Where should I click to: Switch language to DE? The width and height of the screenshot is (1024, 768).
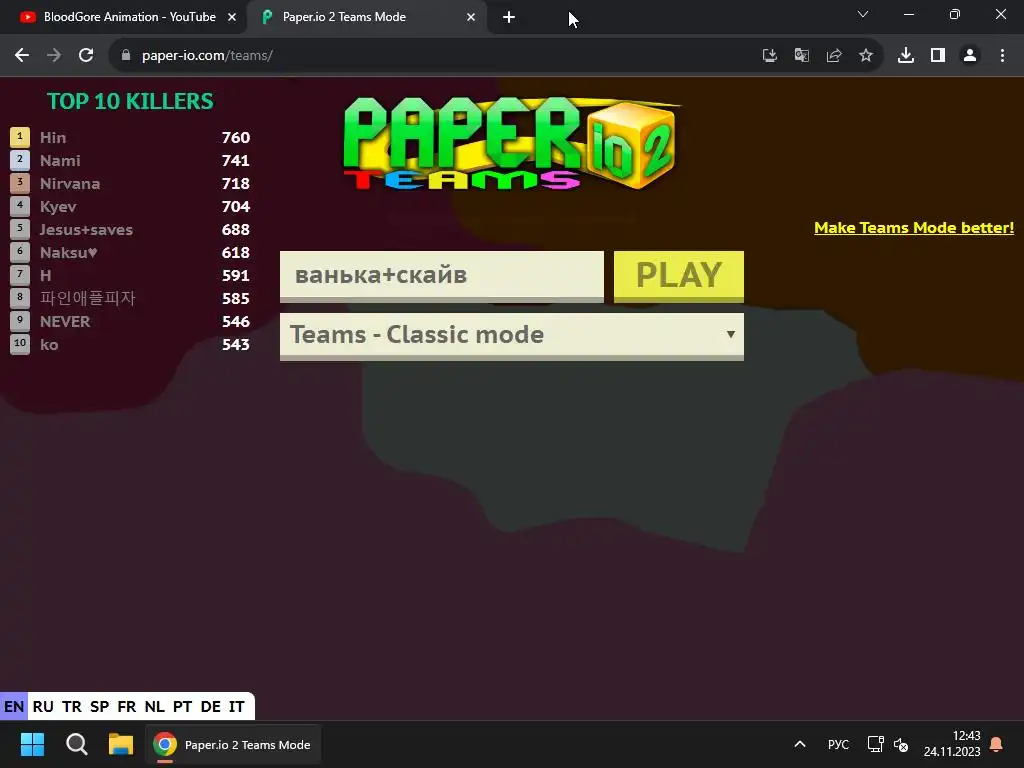coord(210,707)
